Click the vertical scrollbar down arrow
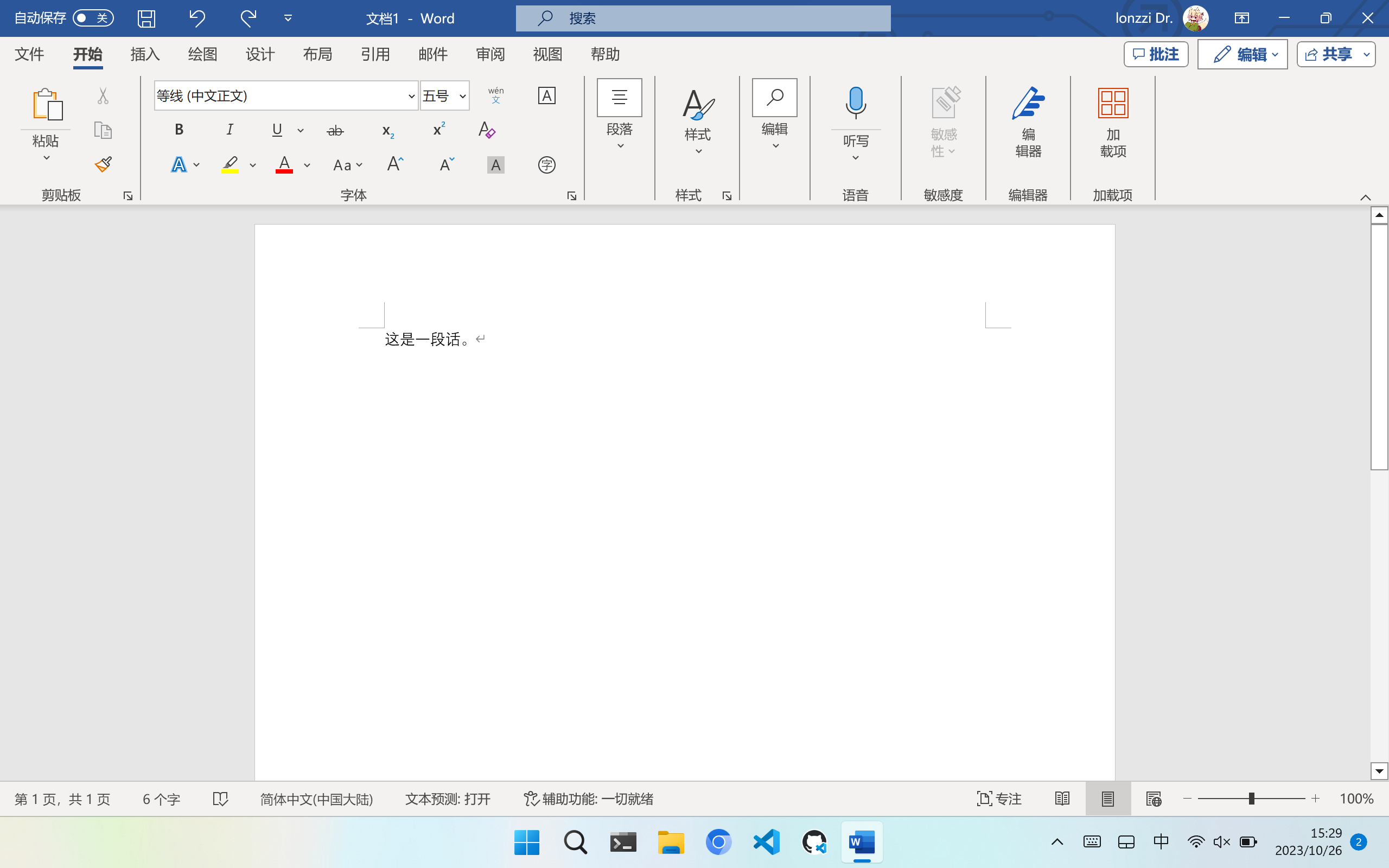 pyautogui.click(x=1379, y=771)
